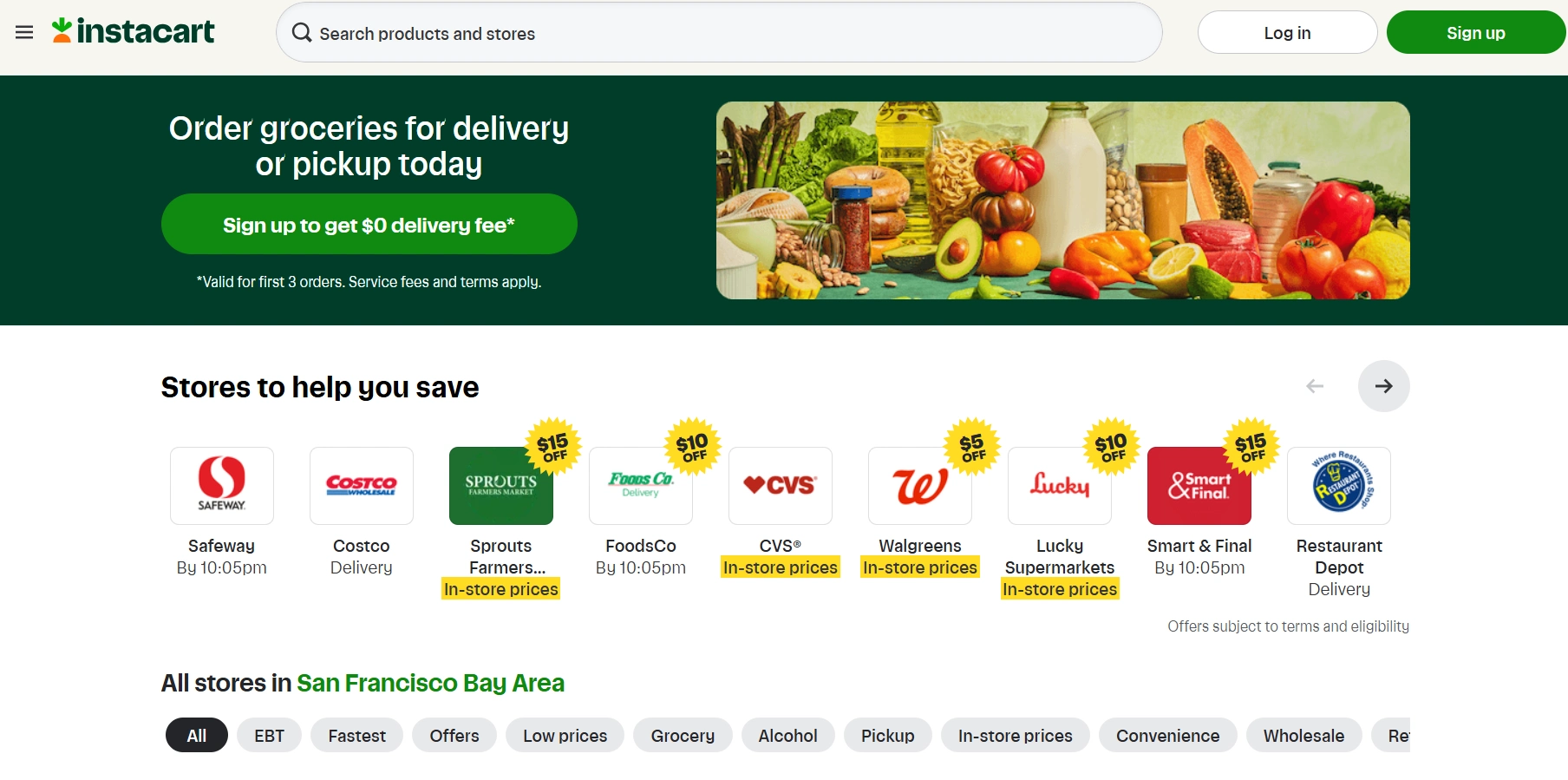Open the hamburger menu icon
This screenshot has width=1568, height=780.
pos(24,32)
